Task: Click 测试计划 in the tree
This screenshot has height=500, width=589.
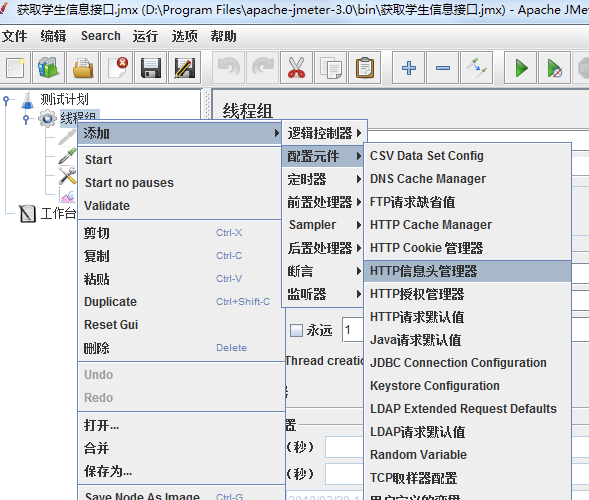Action: tap(64, 100)
